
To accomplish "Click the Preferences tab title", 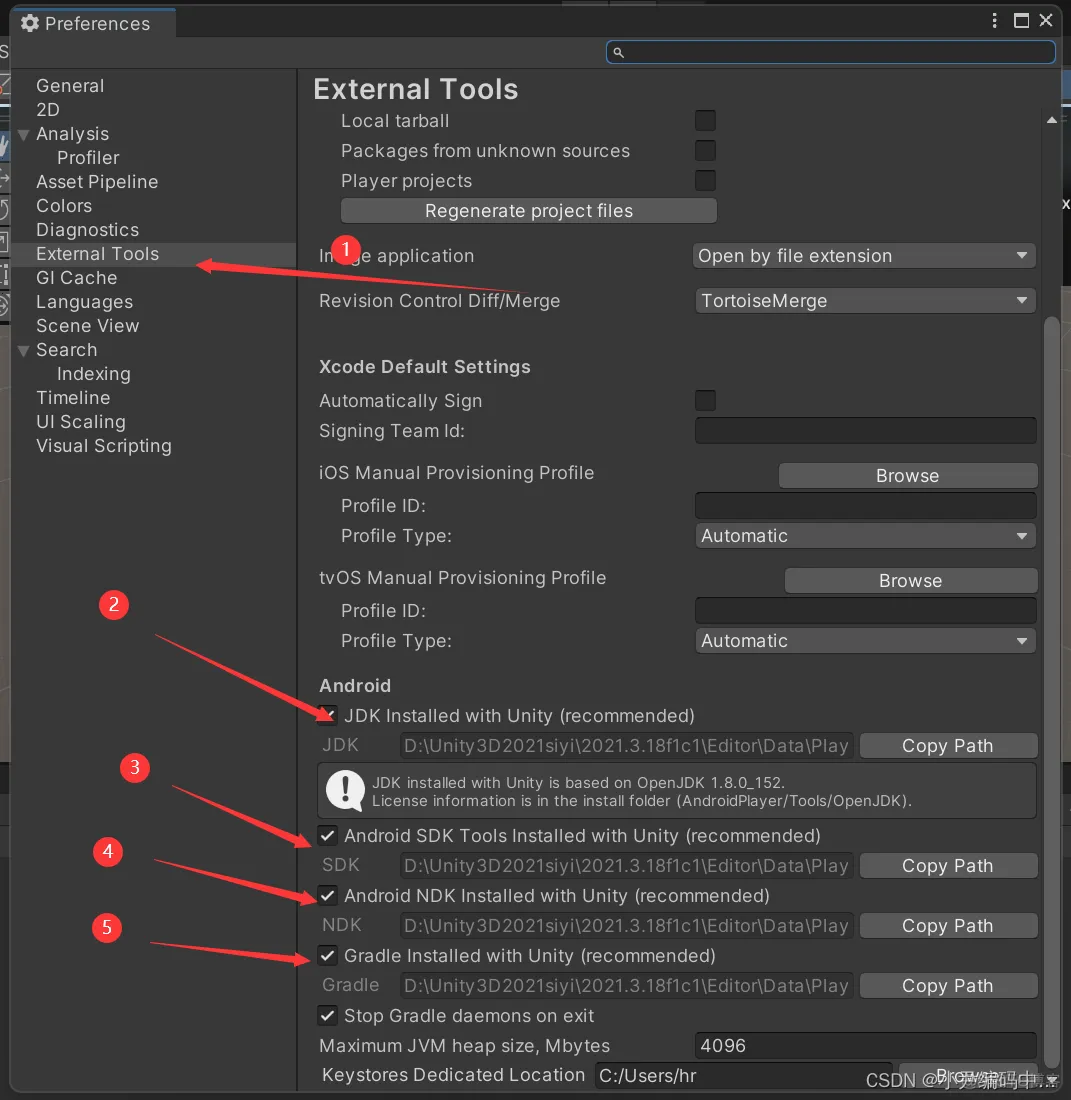I will (x=97, y=24).
